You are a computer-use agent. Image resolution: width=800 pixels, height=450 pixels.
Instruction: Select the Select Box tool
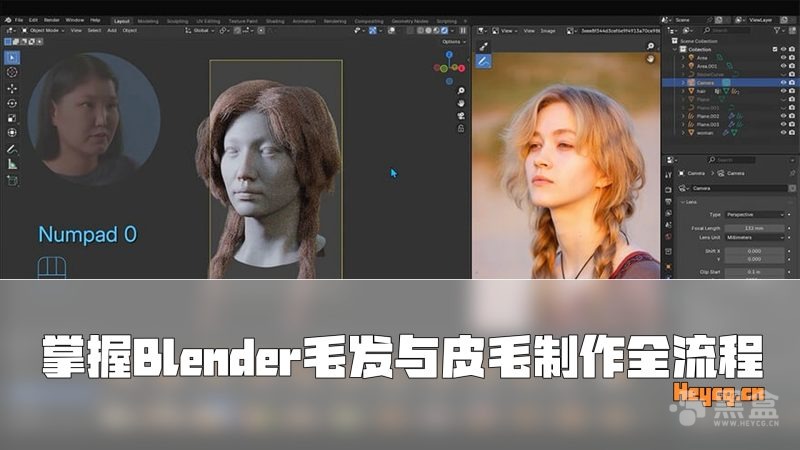tap(12, 57)
